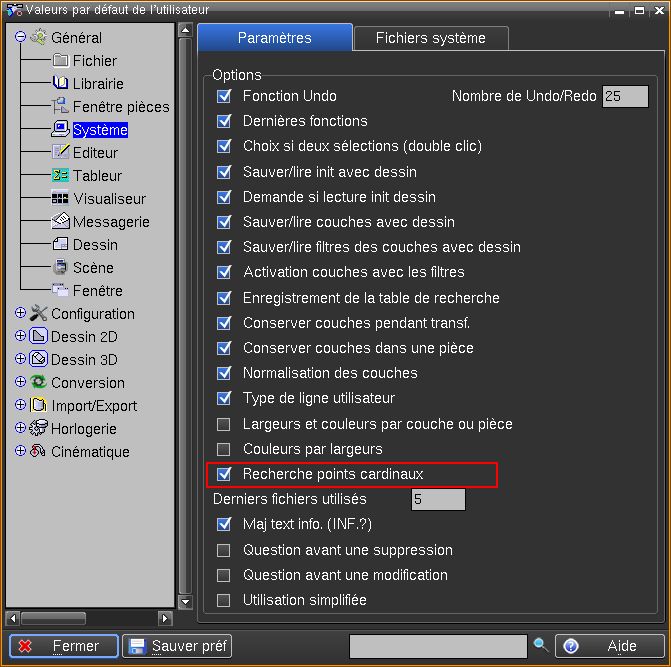Click the Librairie book icon
671x667 pixels.
tap(60, 84)
